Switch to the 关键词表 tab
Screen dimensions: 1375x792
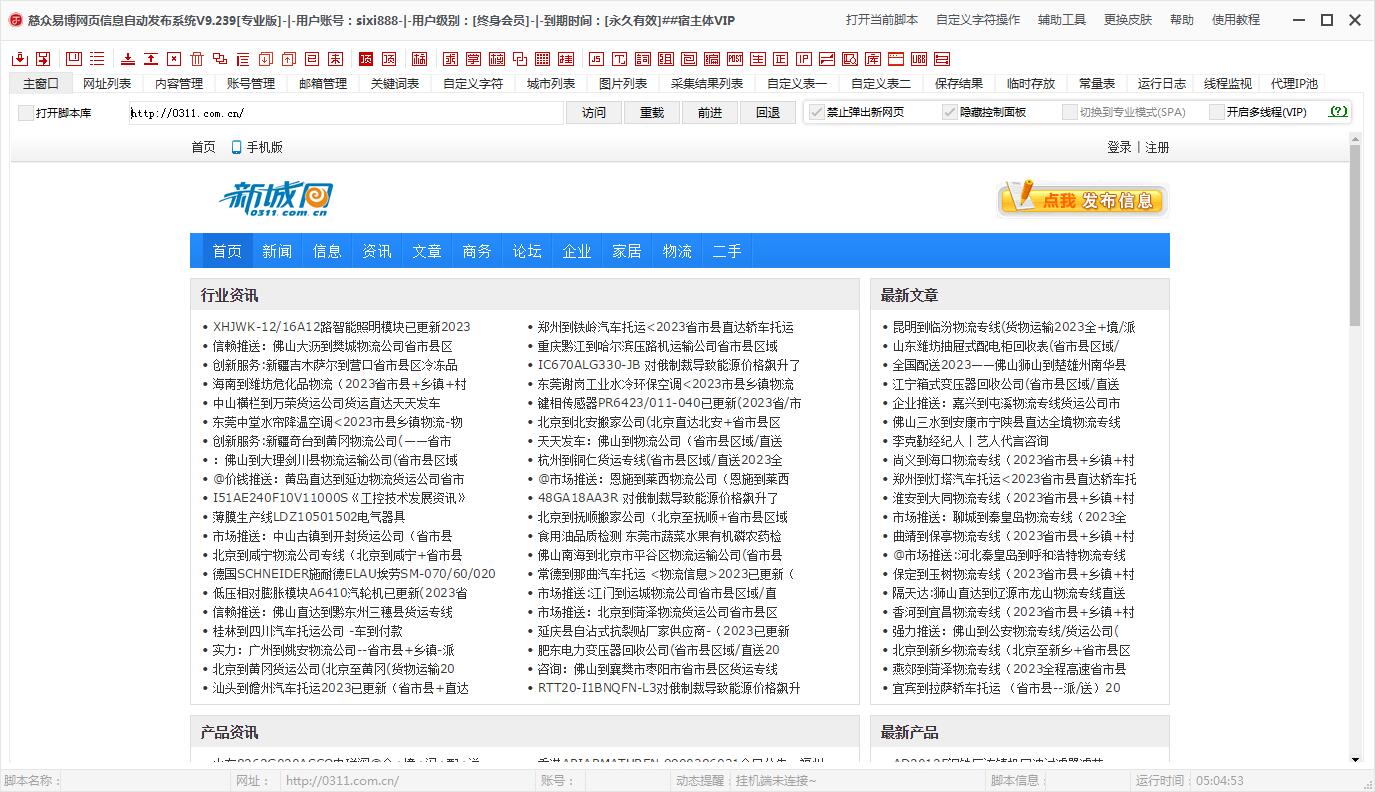coord(395,84)
